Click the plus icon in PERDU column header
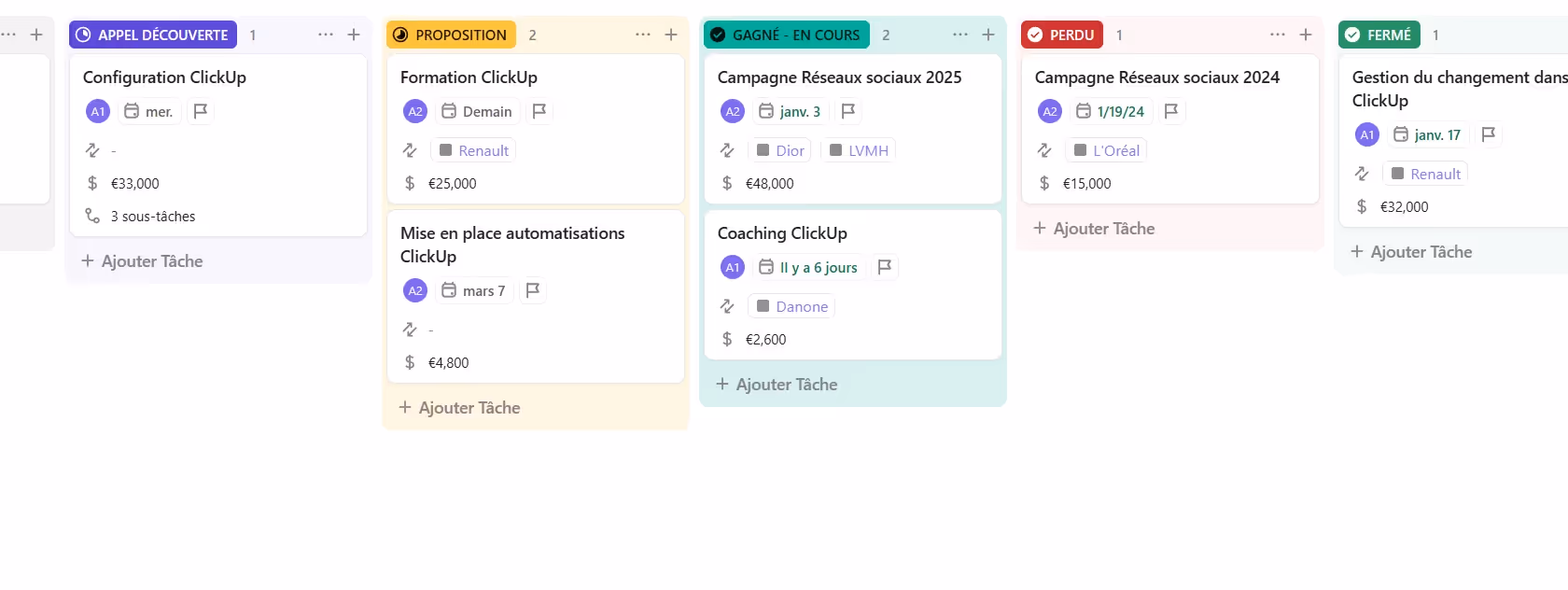Viewport: 1568px width, 590px height. pyautogui.click(x=1306, y=35)
